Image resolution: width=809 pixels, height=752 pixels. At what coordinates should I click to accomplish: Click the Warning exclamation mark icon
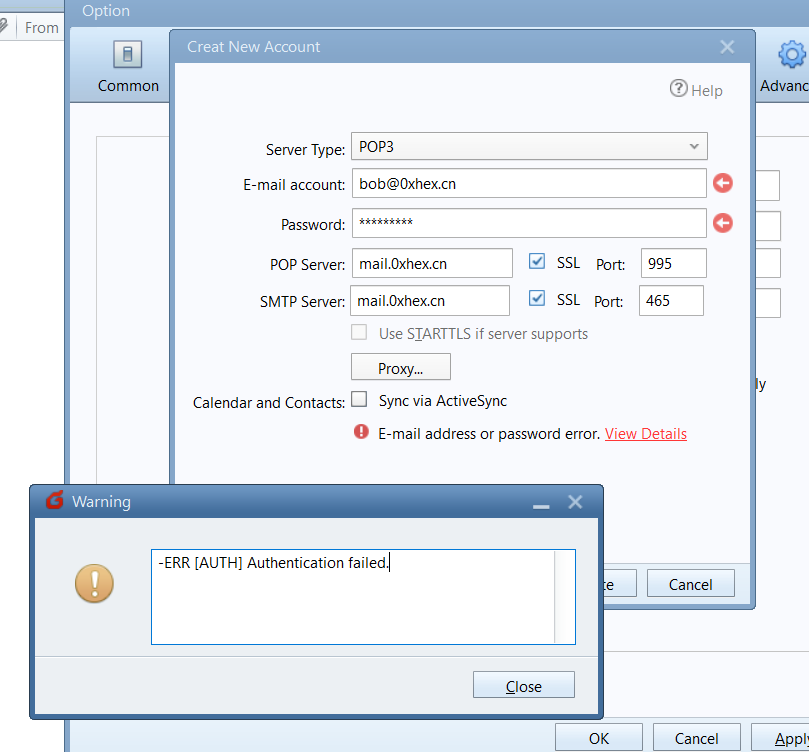coord(94,583)
